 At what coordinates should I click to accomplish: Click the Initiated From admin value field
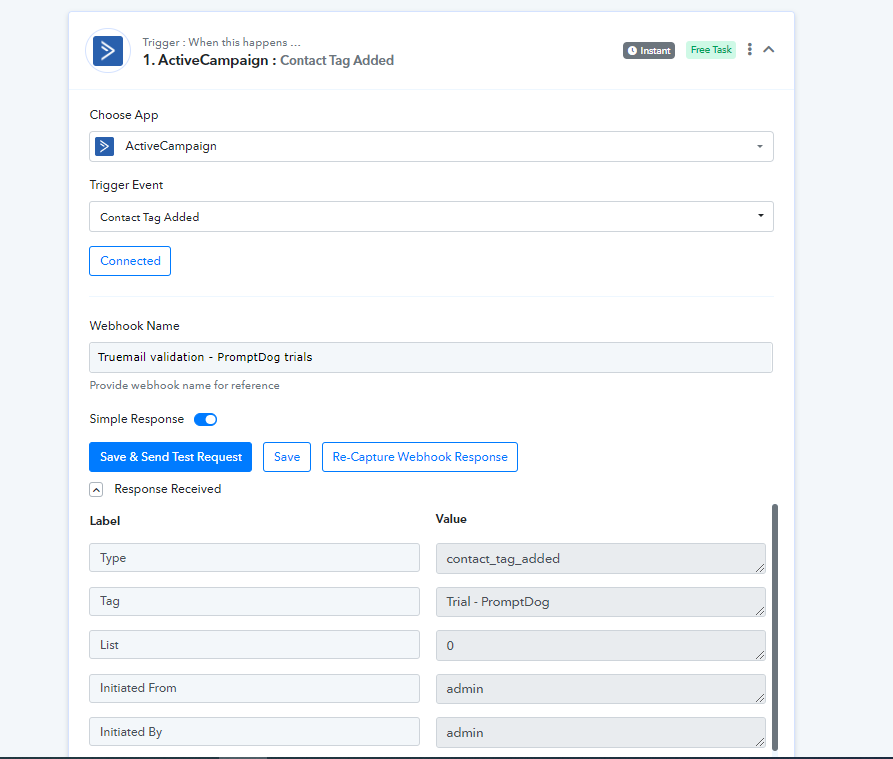click(x=601, y=689)
